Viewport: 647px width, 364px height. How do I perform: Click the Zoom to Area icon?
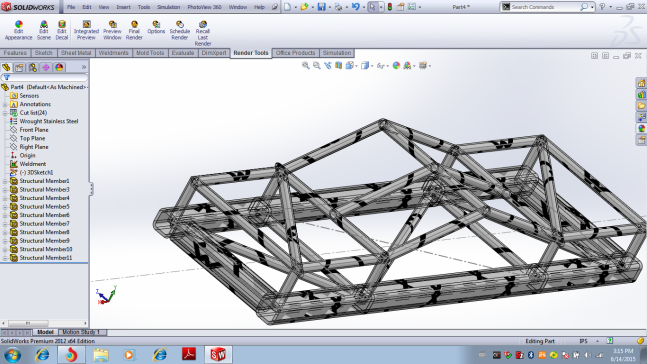(x=316, y=65)
